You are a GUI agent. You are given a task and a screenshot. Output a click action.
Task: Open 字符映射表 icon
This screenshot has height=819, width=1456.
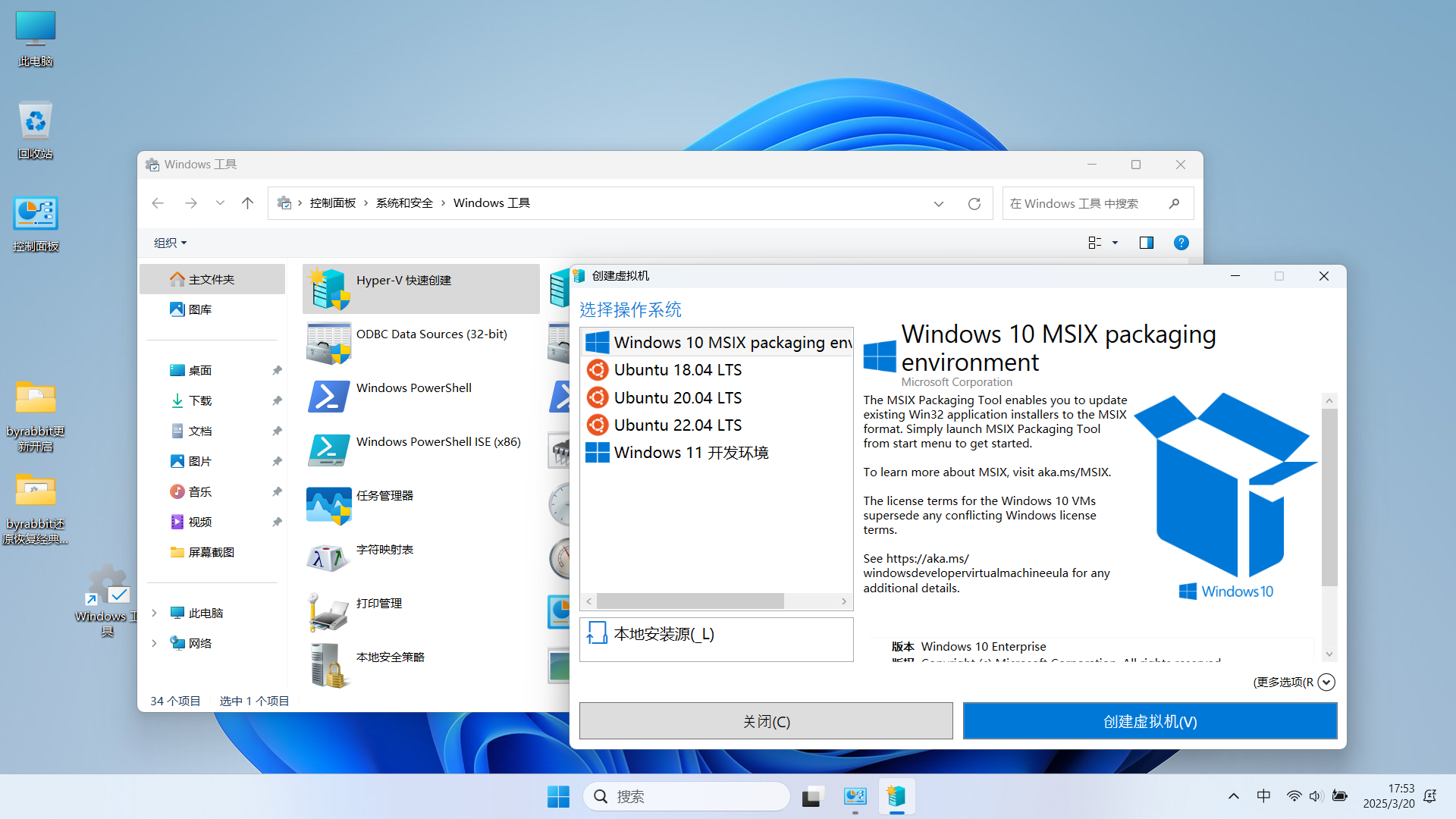329,558
